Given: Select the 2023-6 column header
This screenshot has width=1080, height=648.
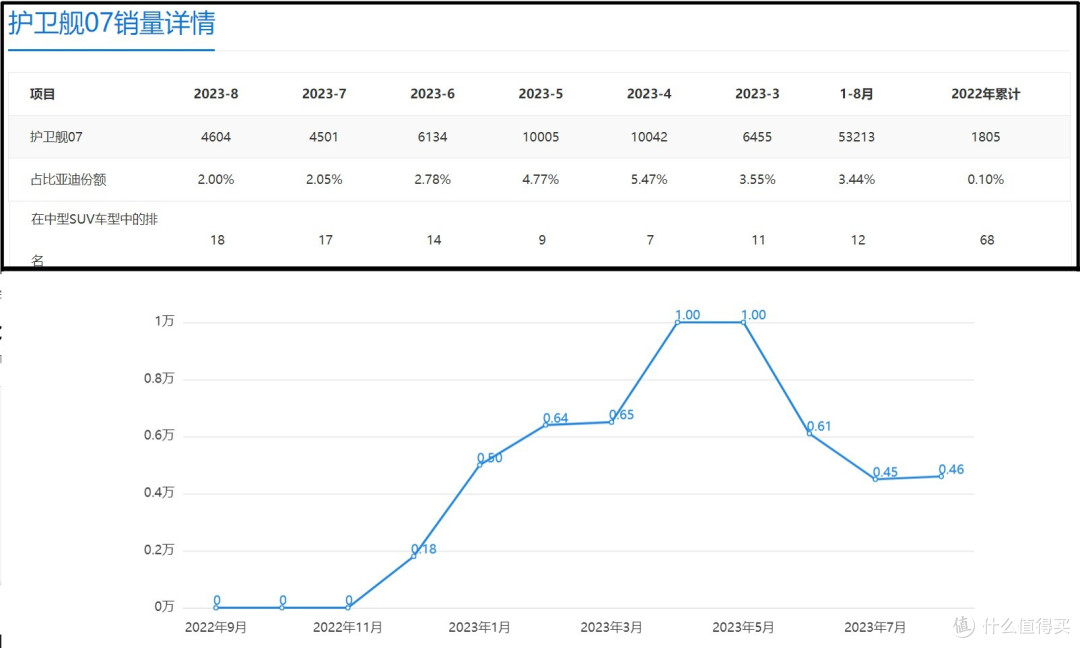Looking at the screenshot, I should pyautogui.click(x=432, y=94).
